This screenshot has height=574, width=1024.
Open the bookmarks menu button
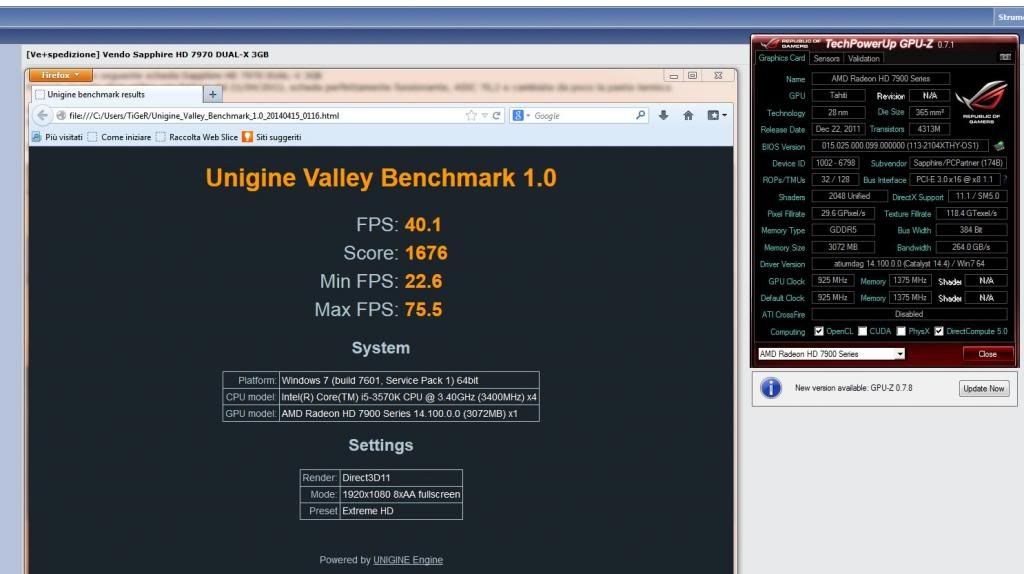(x=716, y=116)
